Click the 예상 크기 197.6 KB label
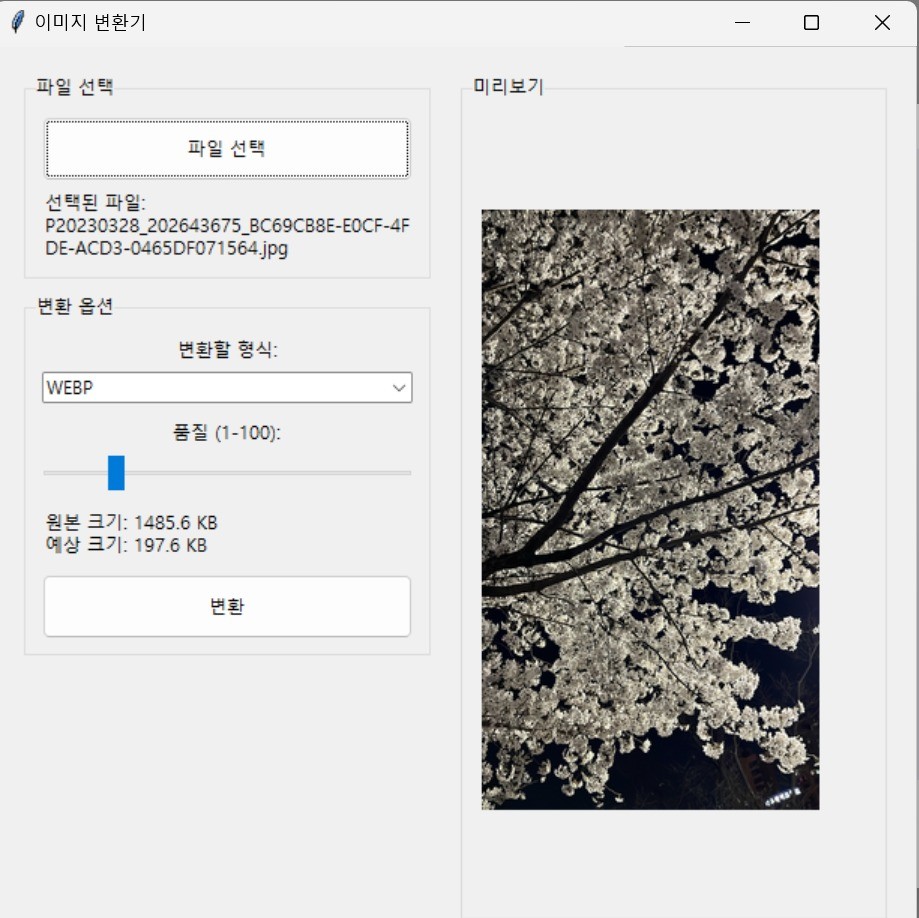919x918 pixels. tap(126, 545)
